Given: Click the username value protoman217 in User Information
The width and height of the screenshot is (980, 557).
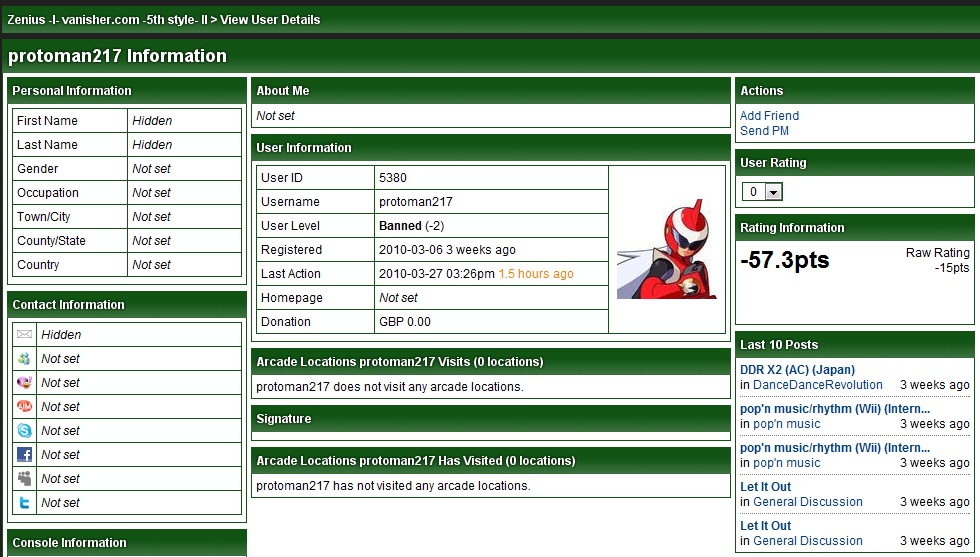Looking at the screenshot, I should 416,202.
